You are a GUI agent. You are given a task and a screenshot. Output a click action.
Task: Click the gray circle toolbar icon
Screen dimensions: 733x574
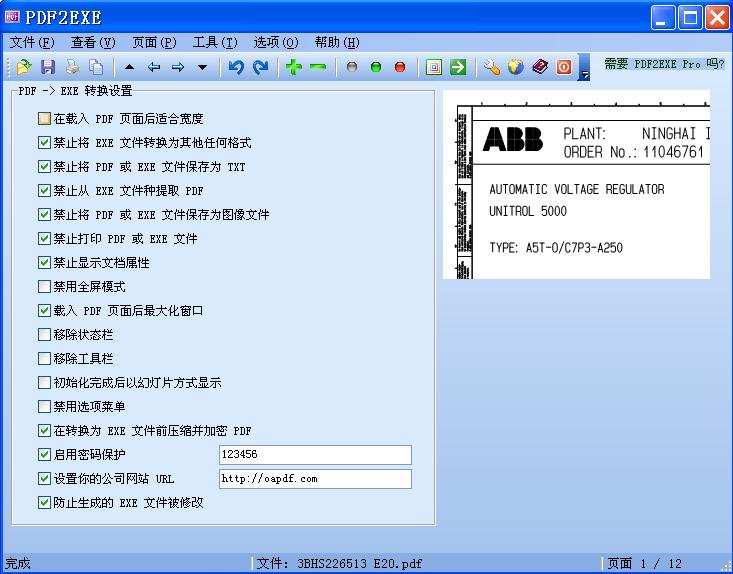point(352,67)
